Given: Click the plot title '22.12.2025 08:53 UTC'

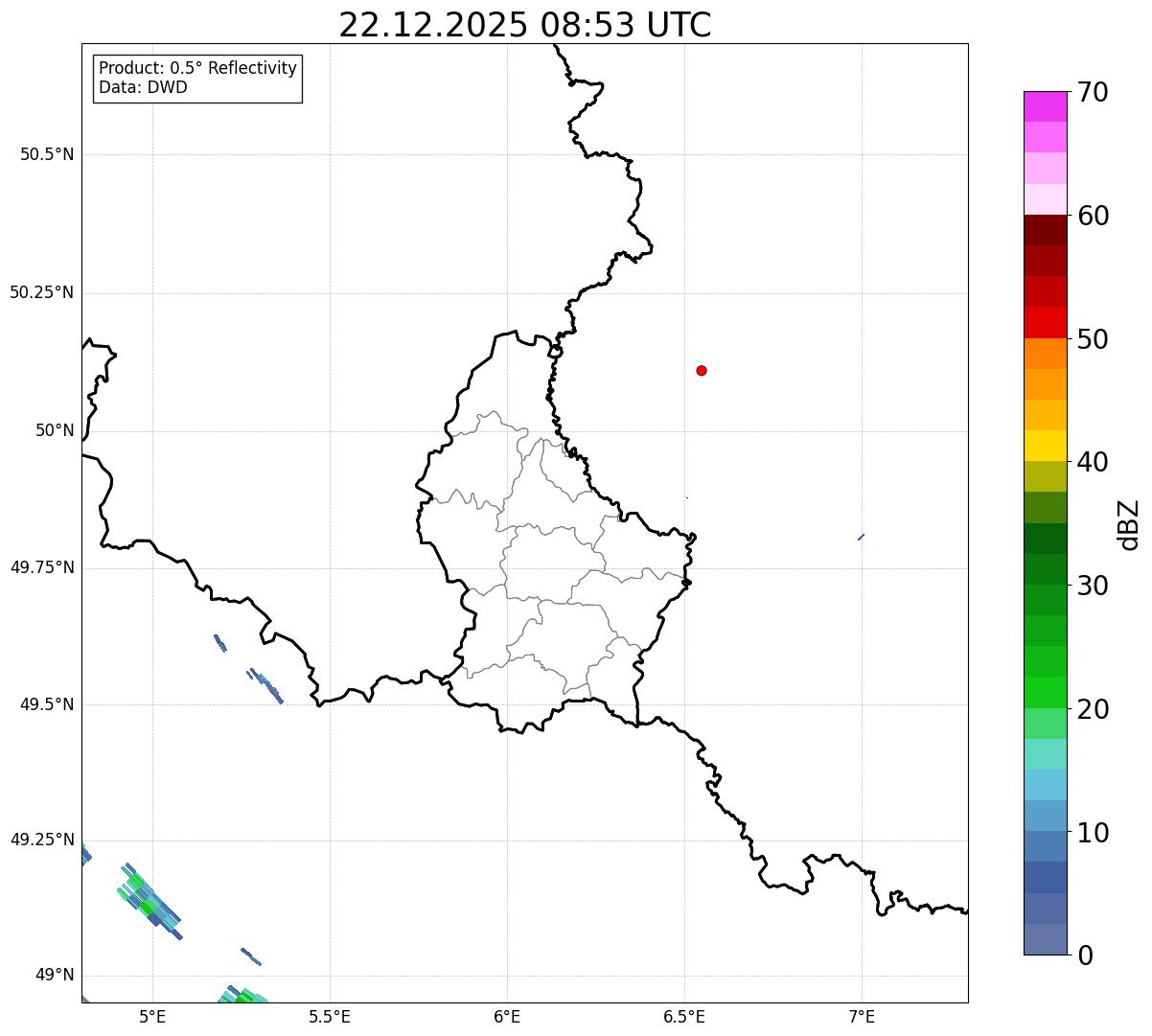Looking at the screenshot, I should pos(525,25).
